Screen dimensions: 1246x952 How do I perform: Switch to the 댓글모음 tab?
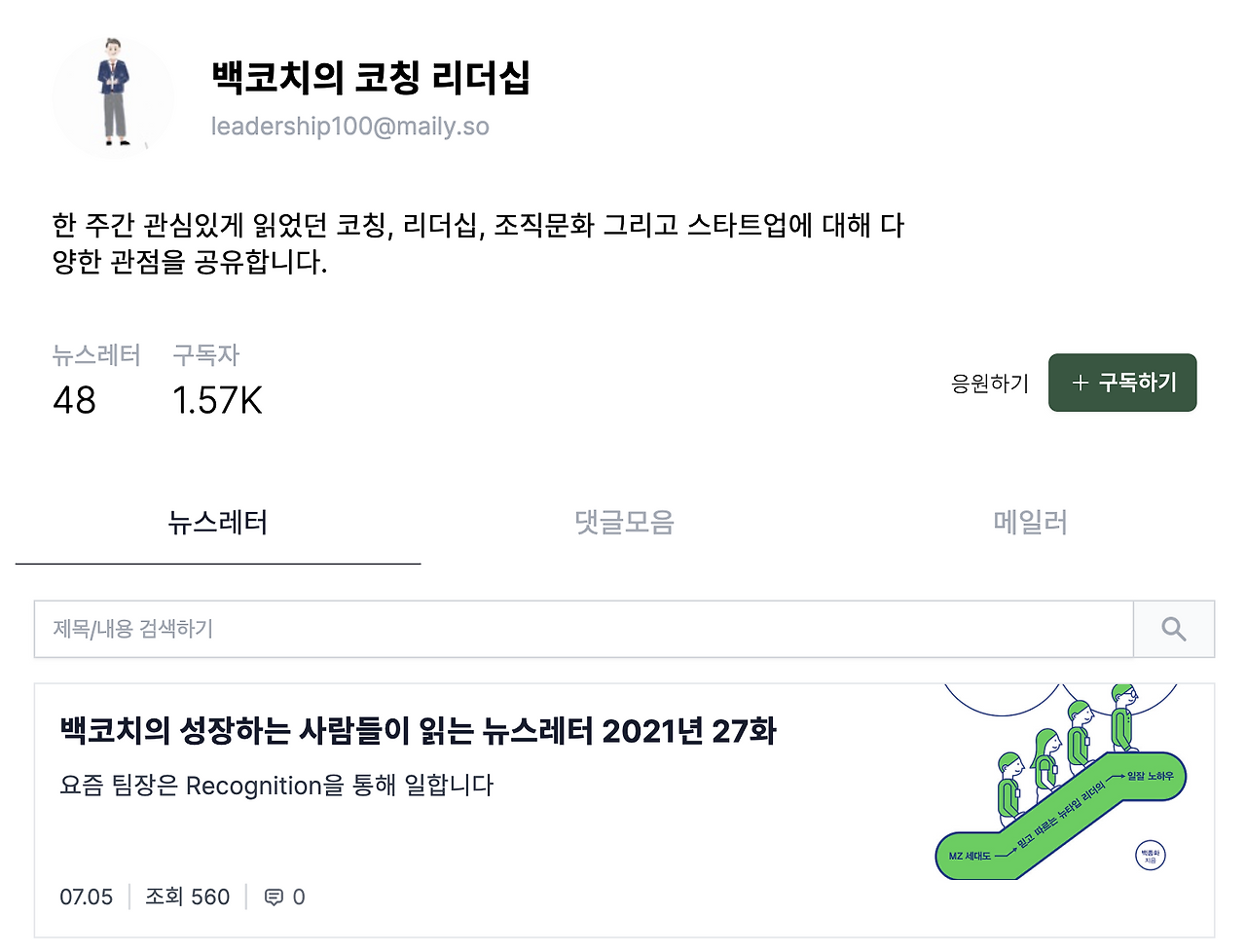point(624,523)
